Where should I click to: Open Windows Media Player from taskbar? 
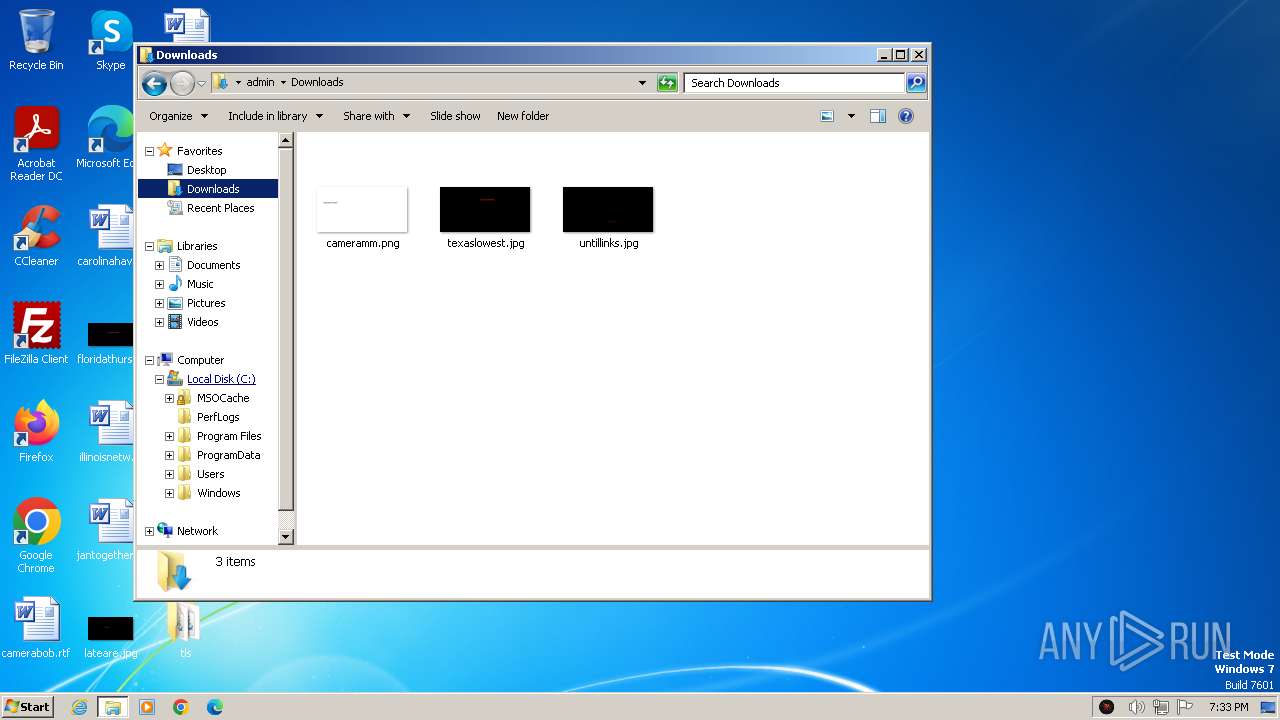pyautogui.click(x=147, y=707)
